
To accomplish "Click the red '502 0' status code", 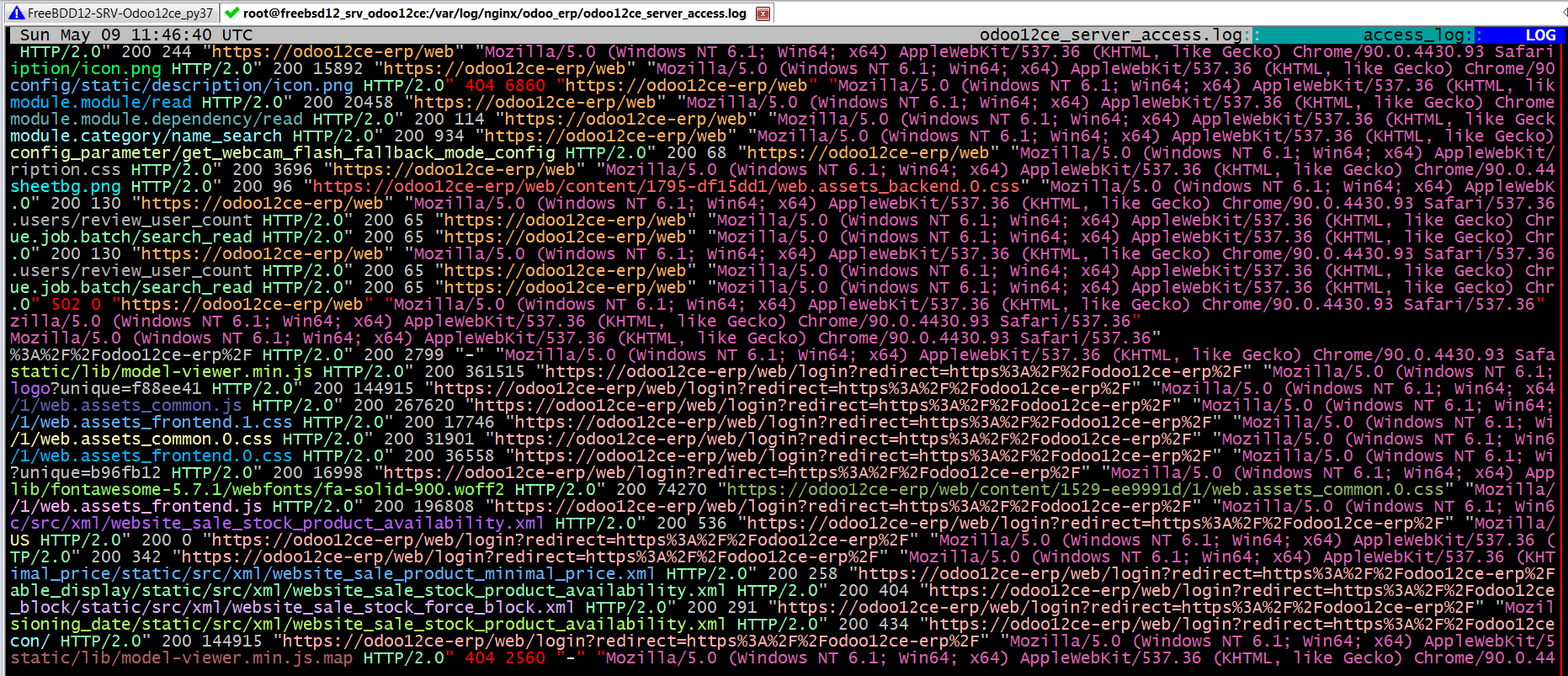I will click(76, 304).
